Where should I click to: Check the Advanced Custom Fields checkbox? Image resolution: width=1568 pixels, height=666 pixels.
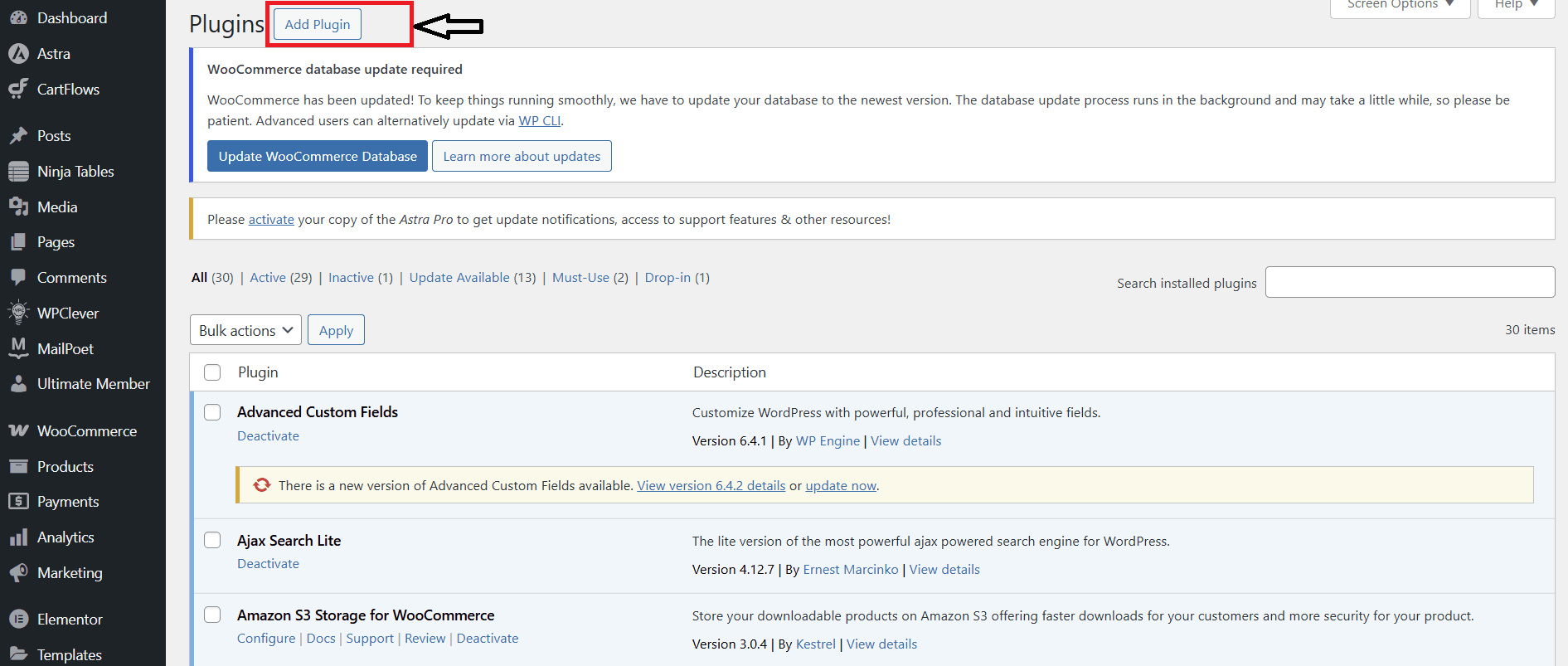pos(212,412)
